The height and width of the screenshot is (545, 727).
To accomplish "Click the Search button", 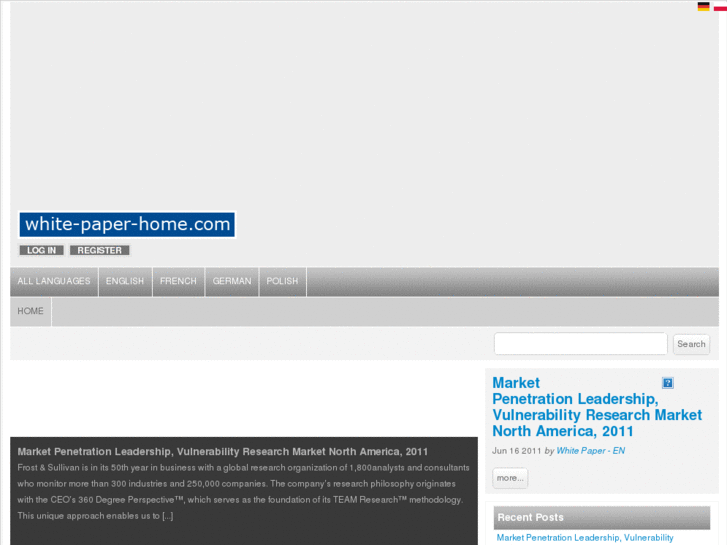I will (x=691, y=344).
